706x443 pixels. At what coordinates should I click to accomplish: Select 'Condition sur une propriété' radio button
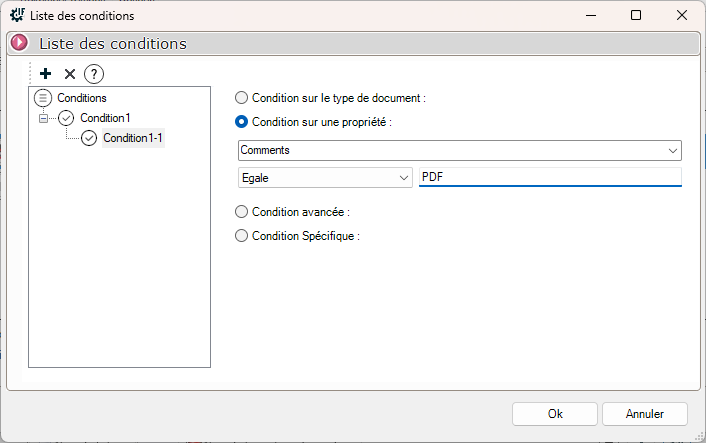[x=241, y=122]
